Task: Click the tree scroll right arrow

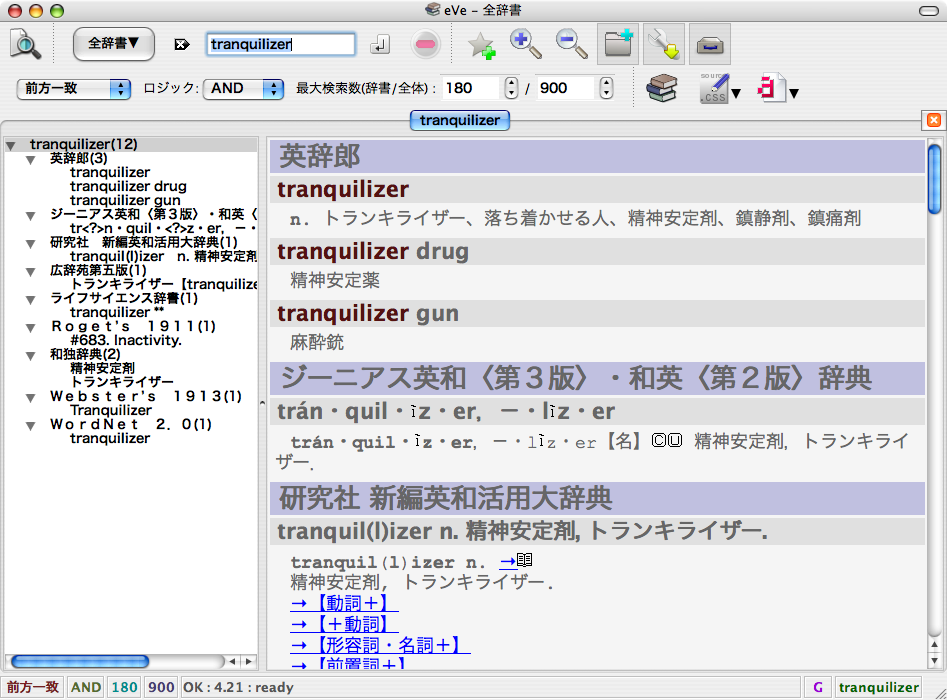Action: coord(249,662)
